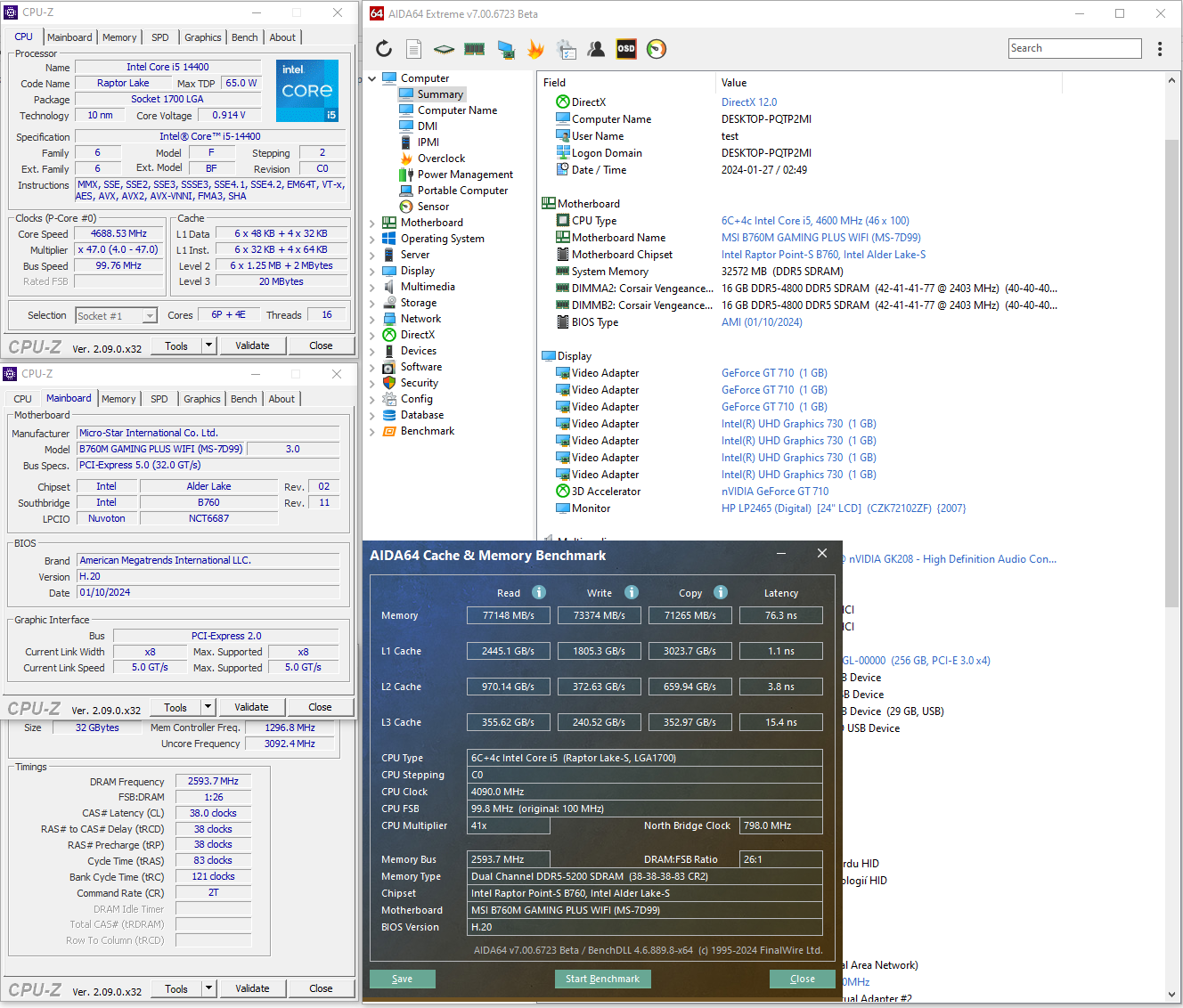The height and width of the screenshot is (1008, 1183).
Task: Select Summary in the AIDA64 tree
Action: tap(440, 94)
